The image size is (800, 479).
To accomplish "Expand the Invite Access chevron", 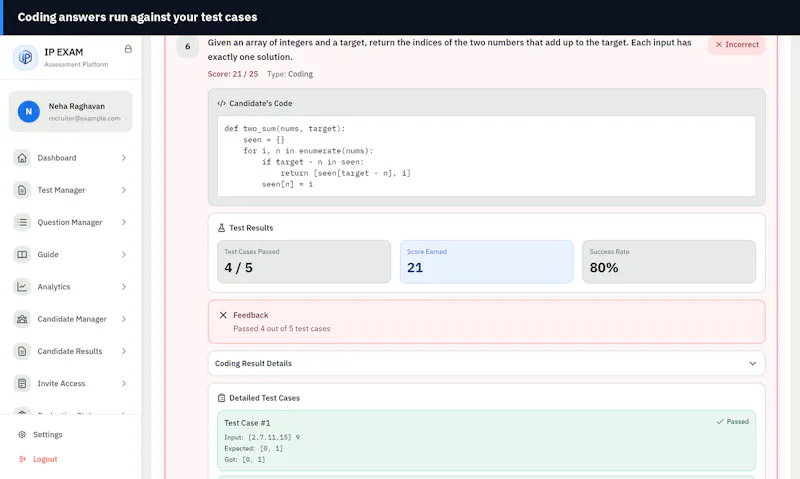I will pyautogui.click(x=124, y=383).
